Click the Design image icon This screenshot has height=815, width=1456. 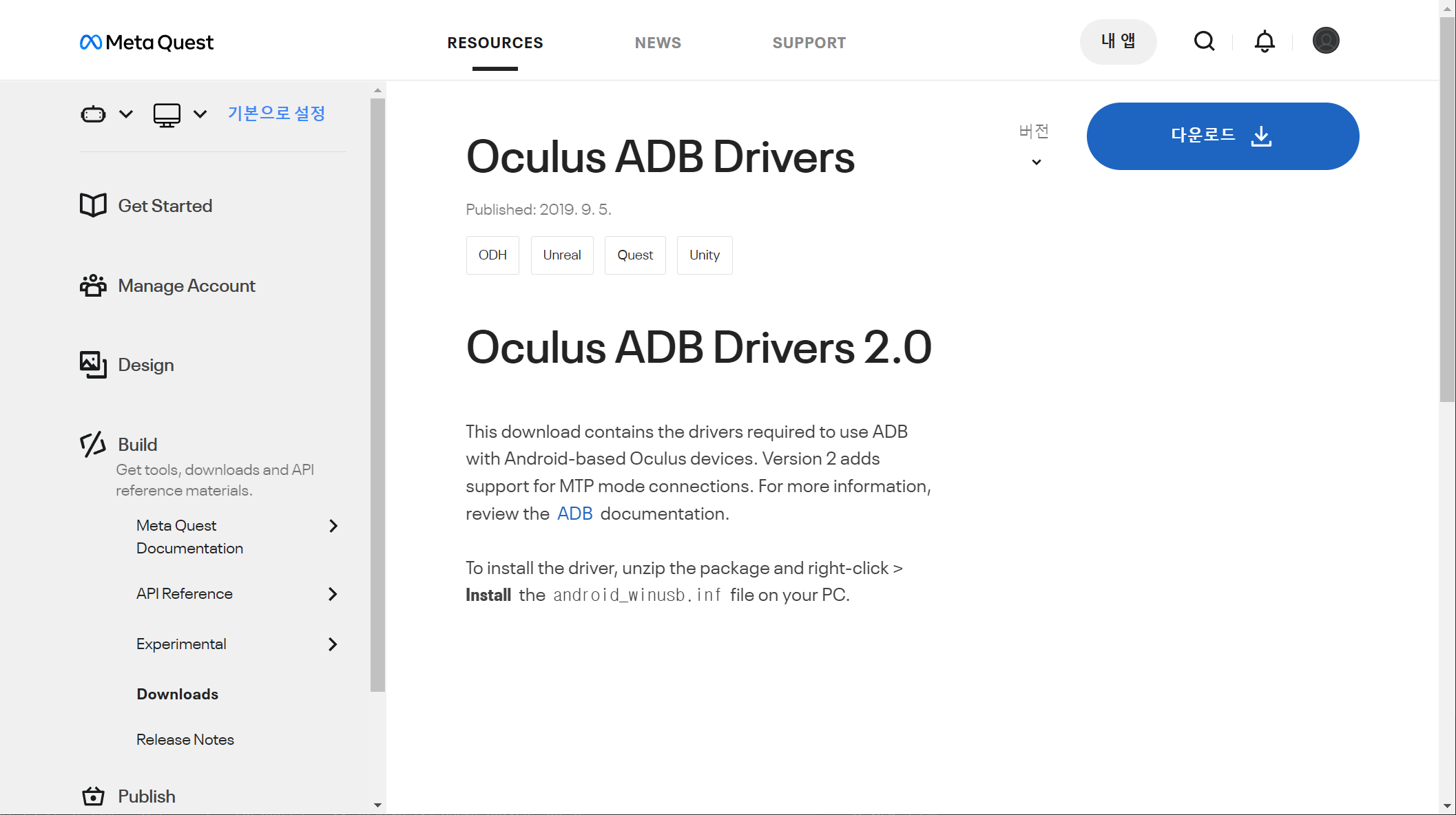click(x=93, y=365)
